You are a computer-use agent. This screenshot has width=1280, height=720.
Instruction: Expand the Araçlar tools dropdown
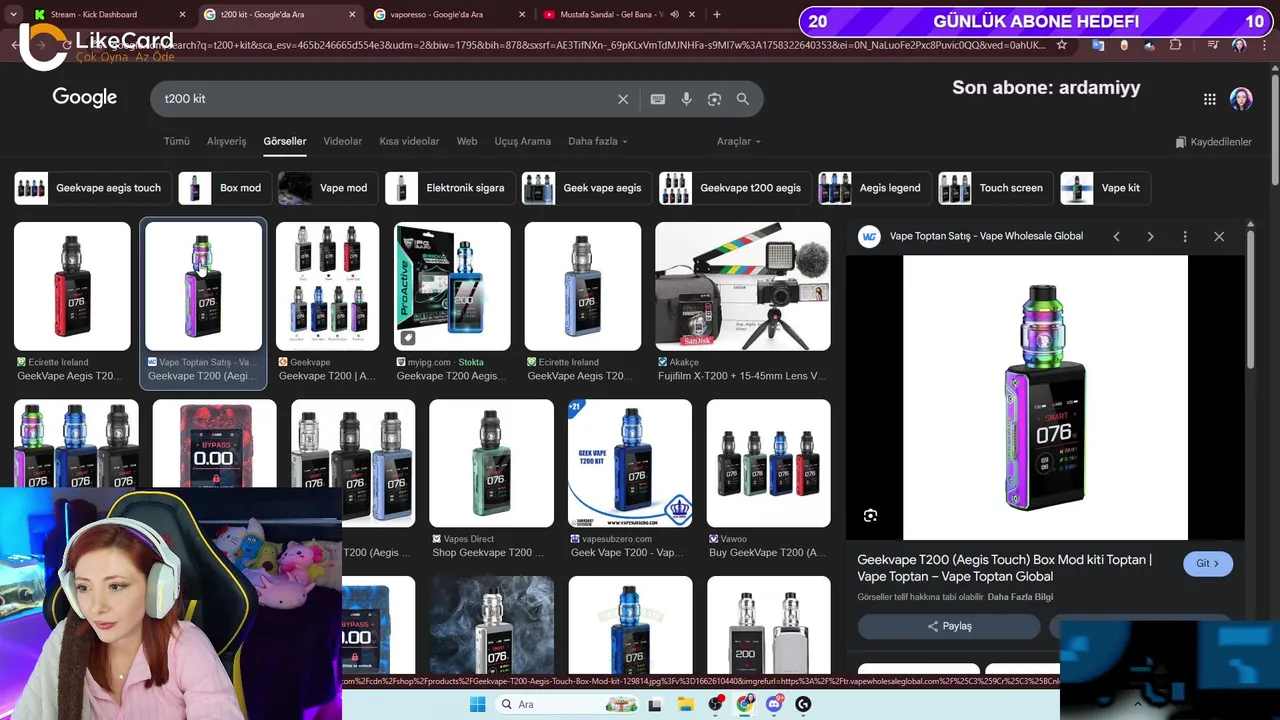coord(738,141)
